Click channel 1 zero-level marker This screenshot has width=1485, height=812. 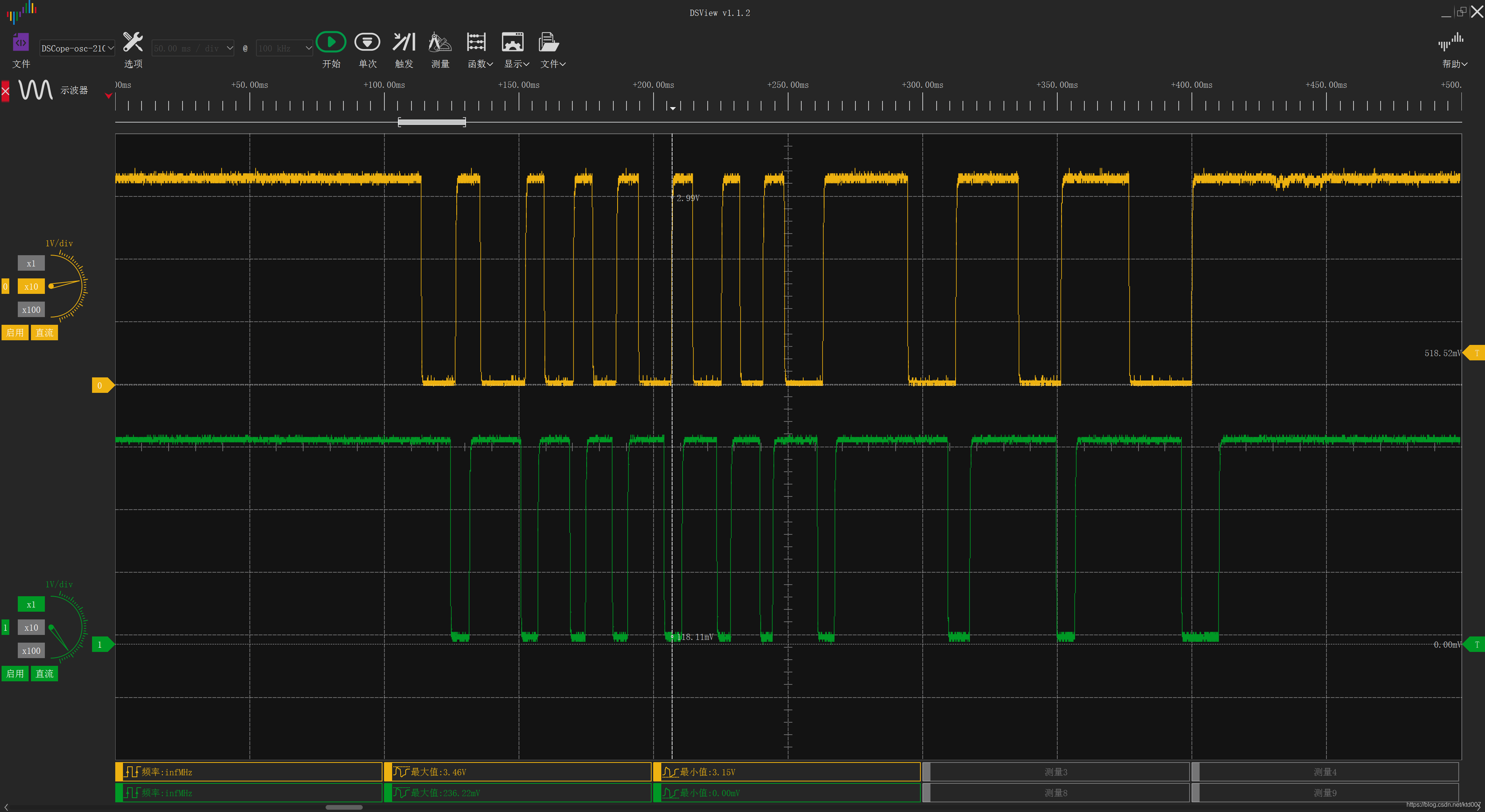[x=102, y=644]
